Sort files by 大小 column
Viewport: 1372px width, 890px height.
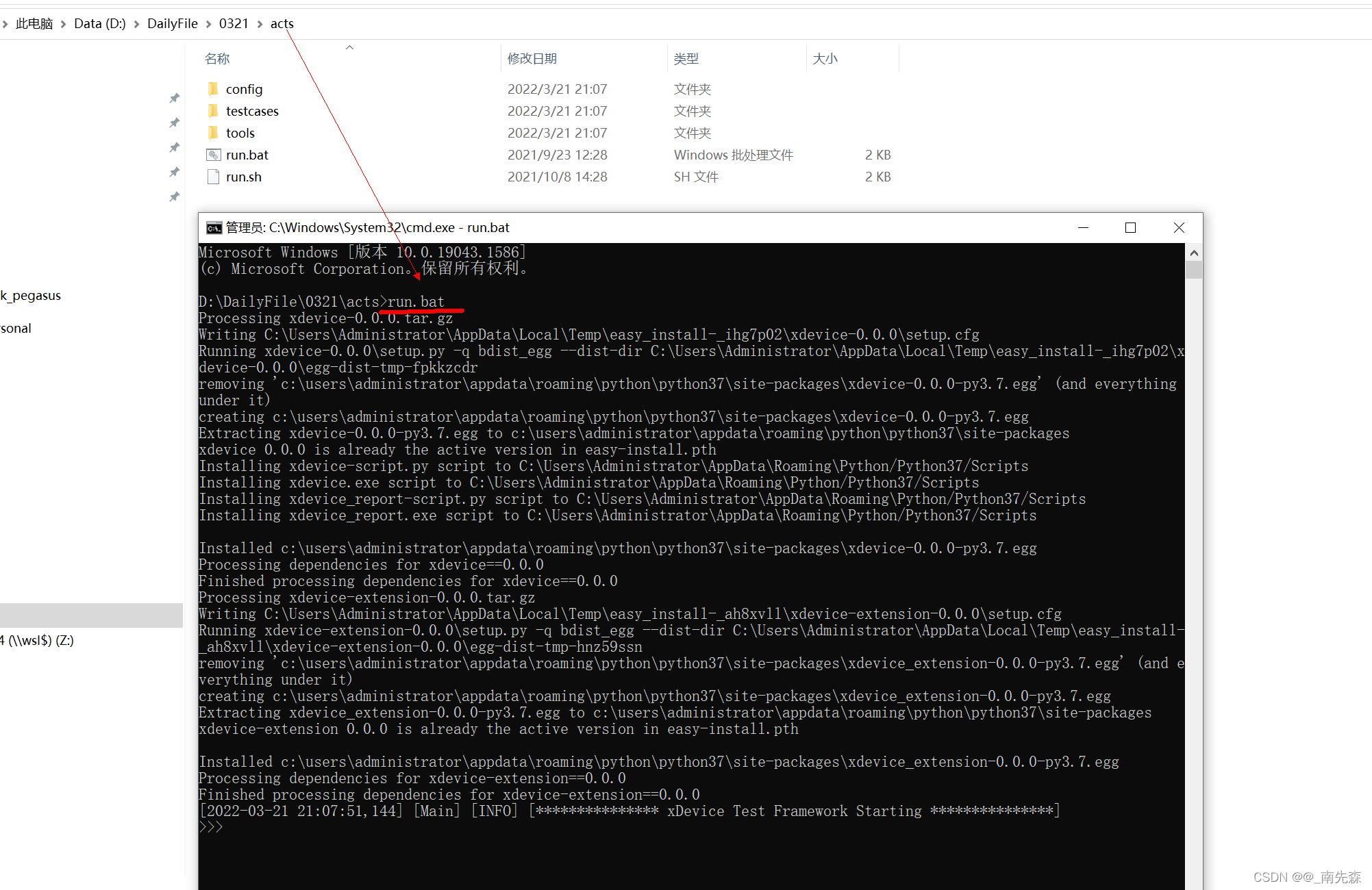[825, 59]
